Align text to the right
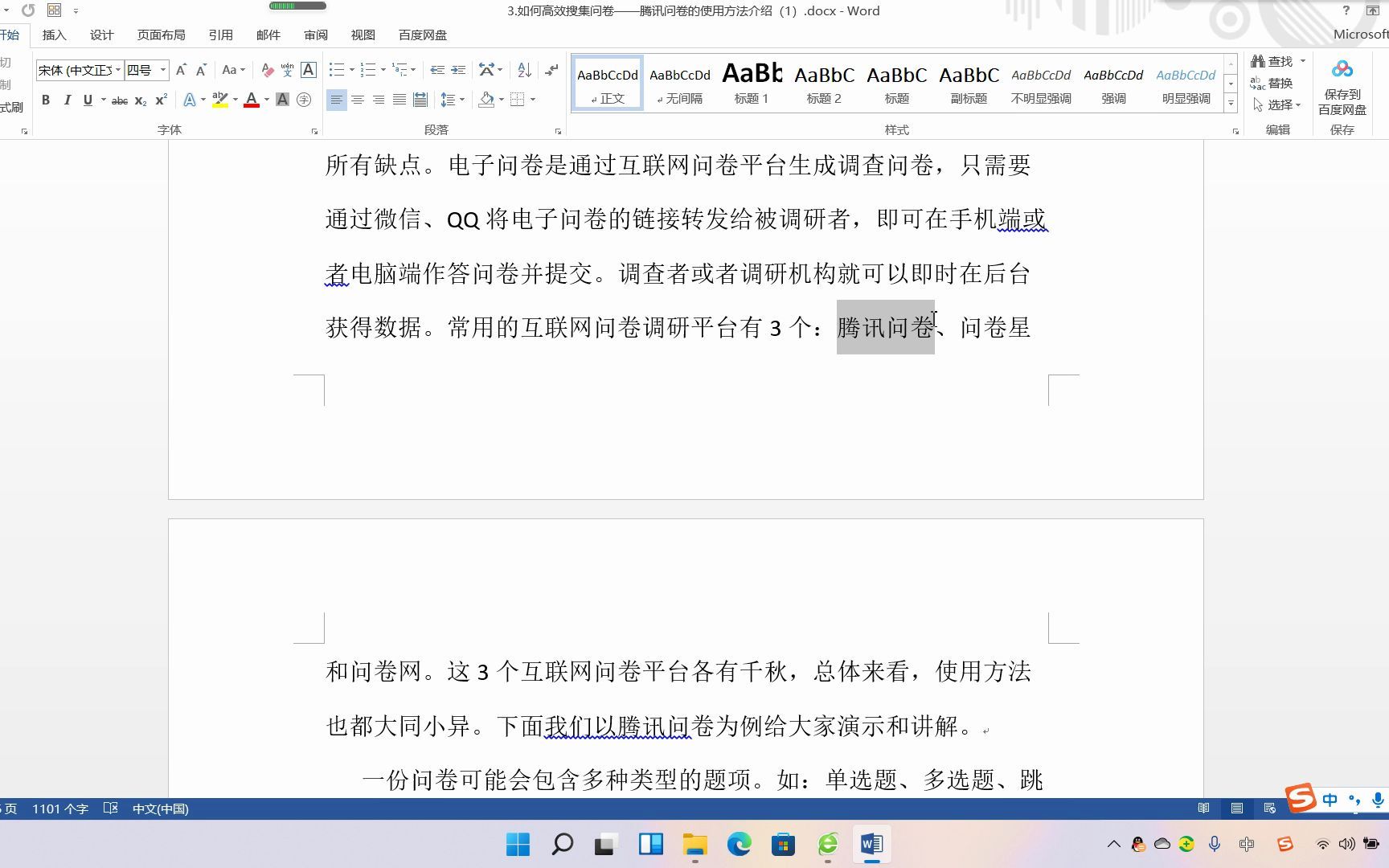 click(x=379, y=100)
